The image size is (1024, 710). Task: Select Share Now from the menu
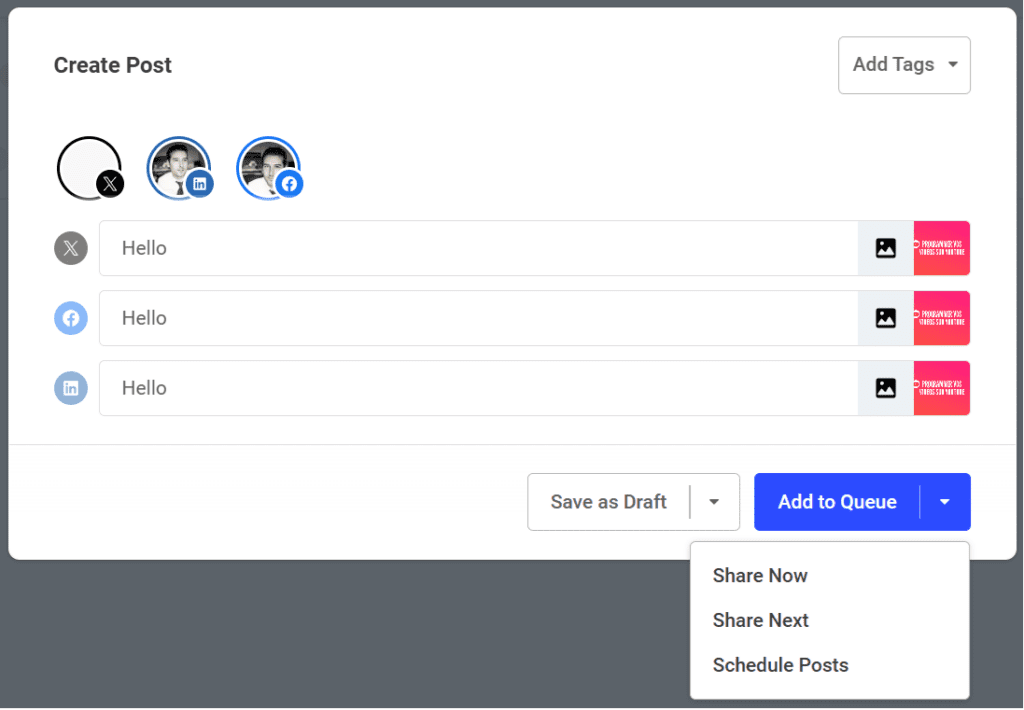coord(760,575)
